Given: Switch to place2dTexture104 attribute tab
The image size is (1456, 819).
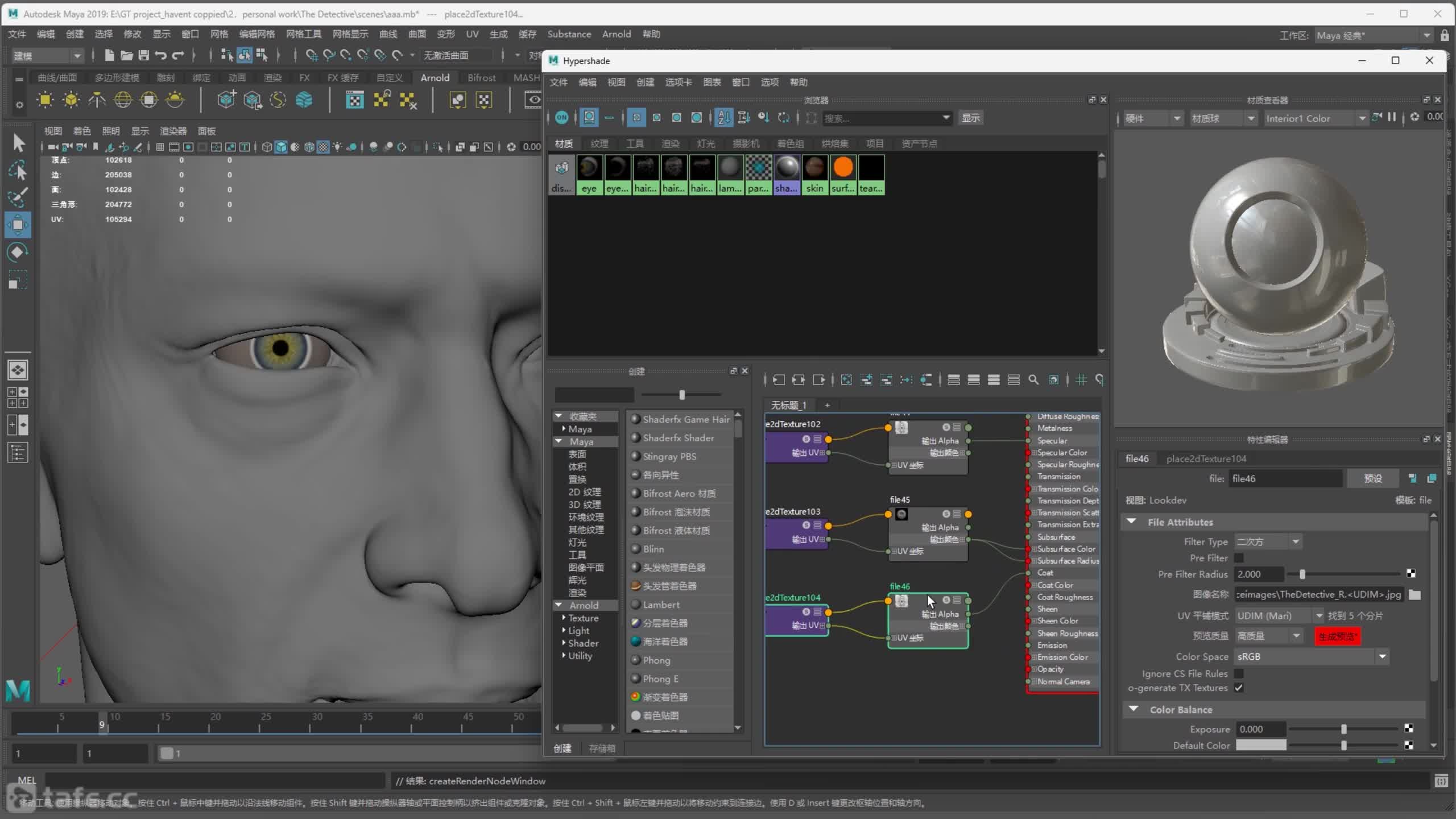Looking at the screenshot, I should (x=1206, y=458).
